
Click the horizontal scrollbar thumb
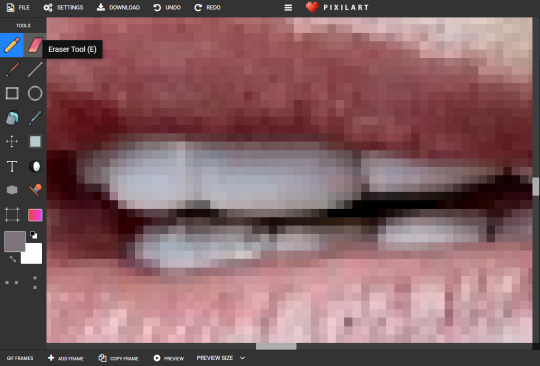276,346
